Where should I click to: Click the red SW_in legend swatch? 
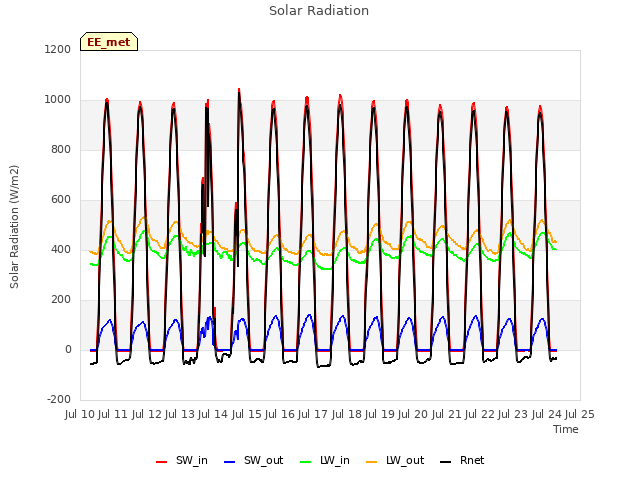(x=162, y=462)
